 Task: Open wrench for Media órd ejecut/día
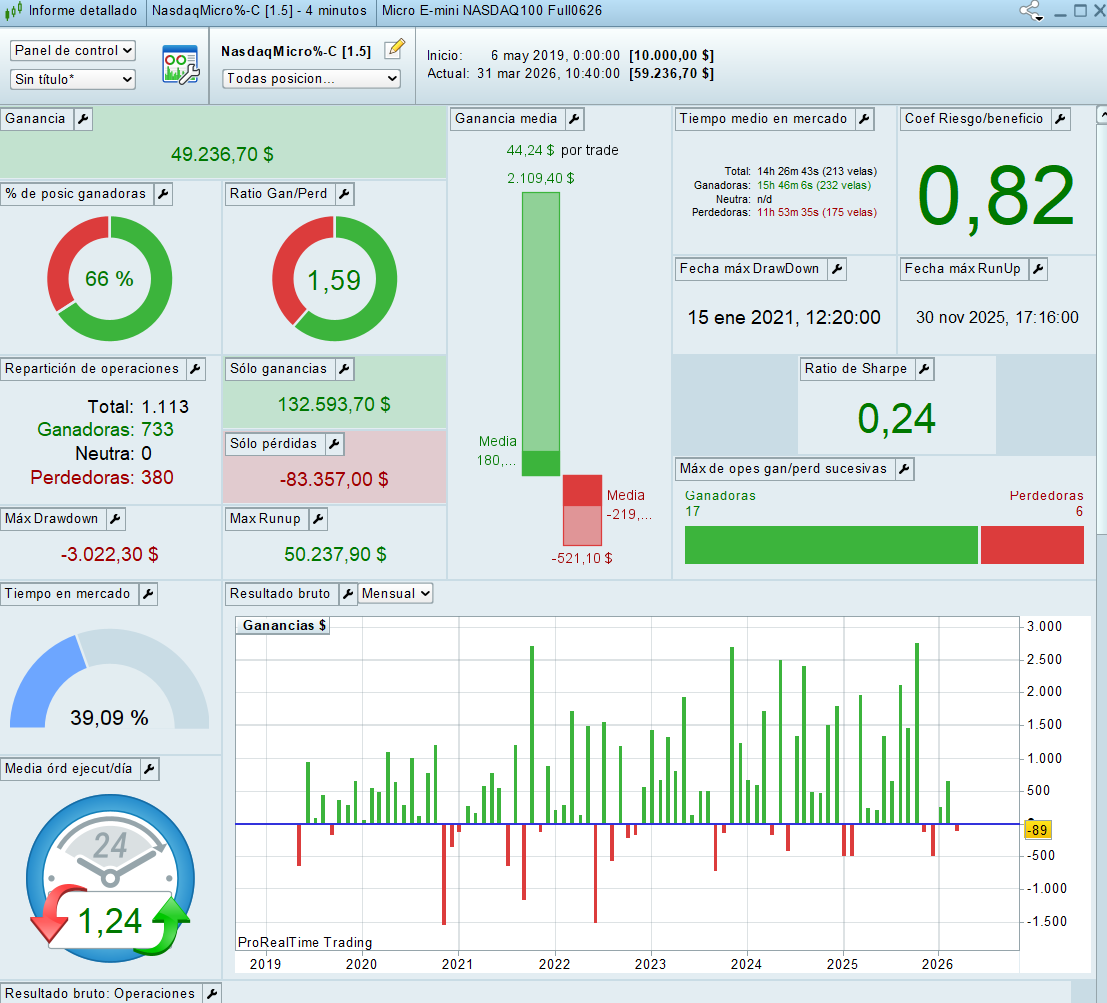tap(148, 769)
